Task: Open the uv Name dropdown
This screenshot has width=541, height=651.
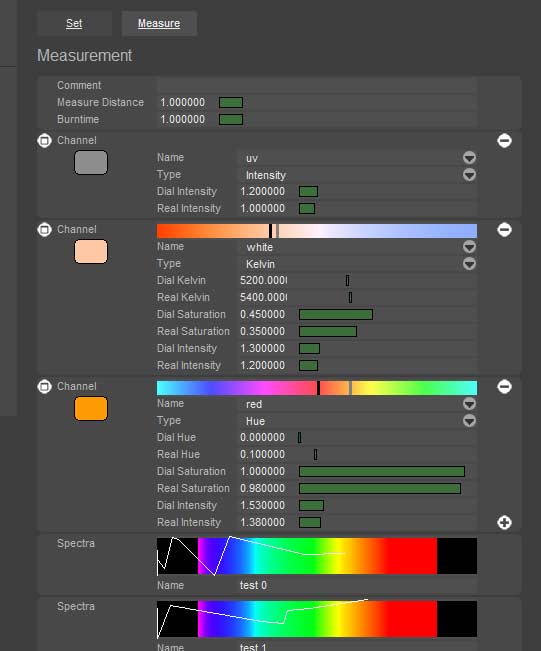Action: point(469,158)
